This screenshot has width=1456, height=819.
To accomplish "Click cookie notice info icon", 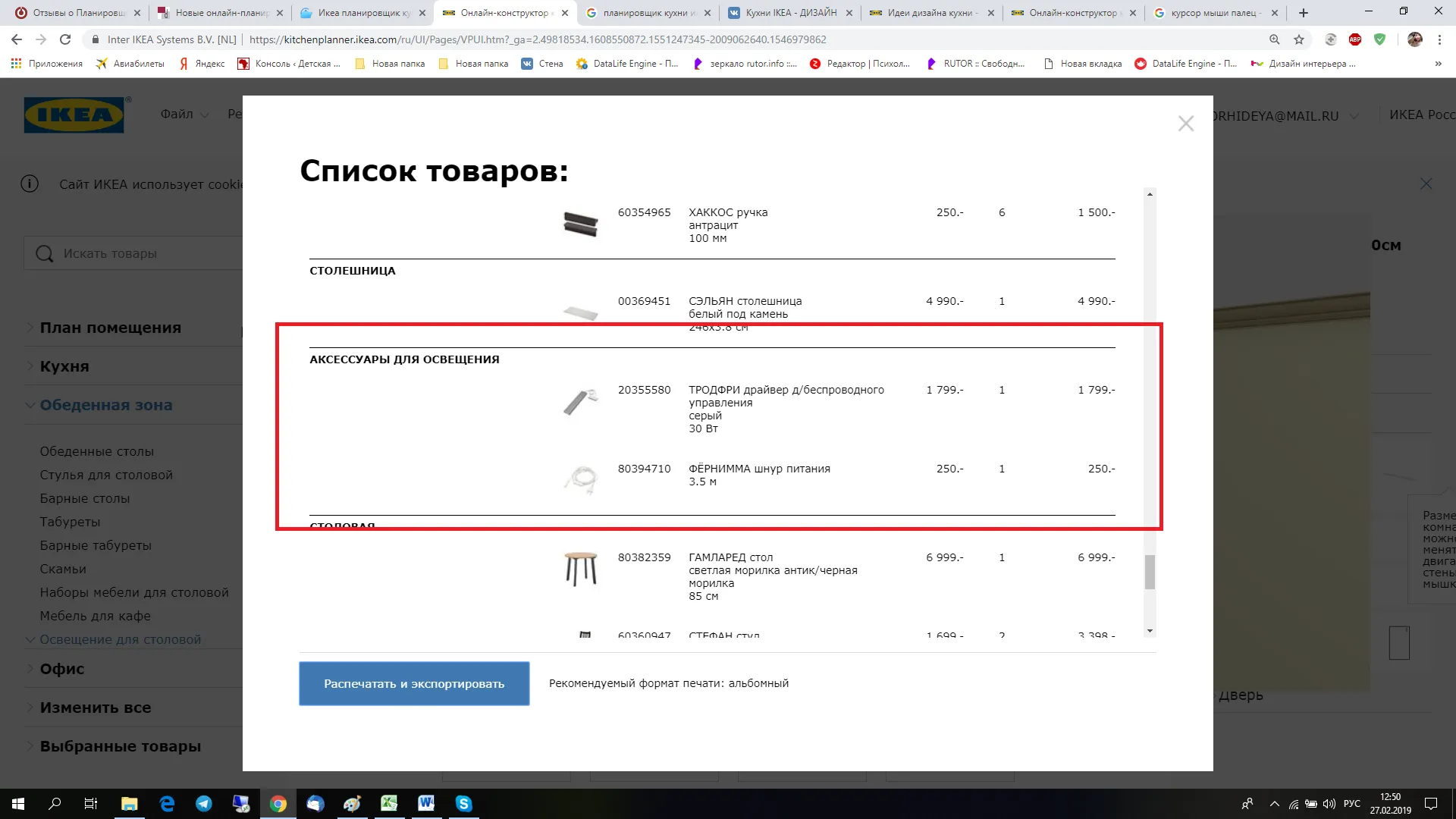I will [x=30, y=184].
